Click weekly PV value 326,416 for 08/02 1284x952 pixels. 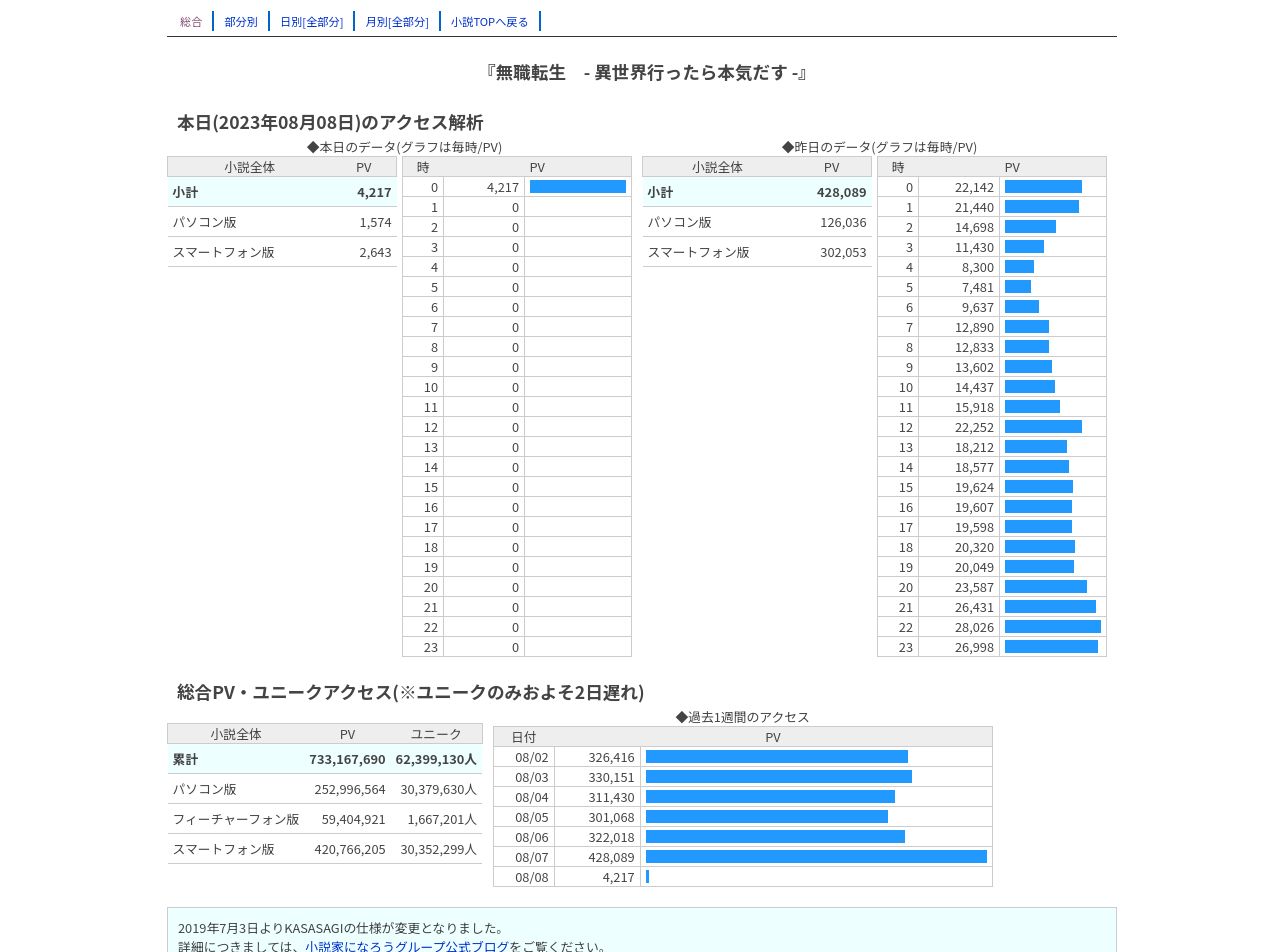pos(611,757)
